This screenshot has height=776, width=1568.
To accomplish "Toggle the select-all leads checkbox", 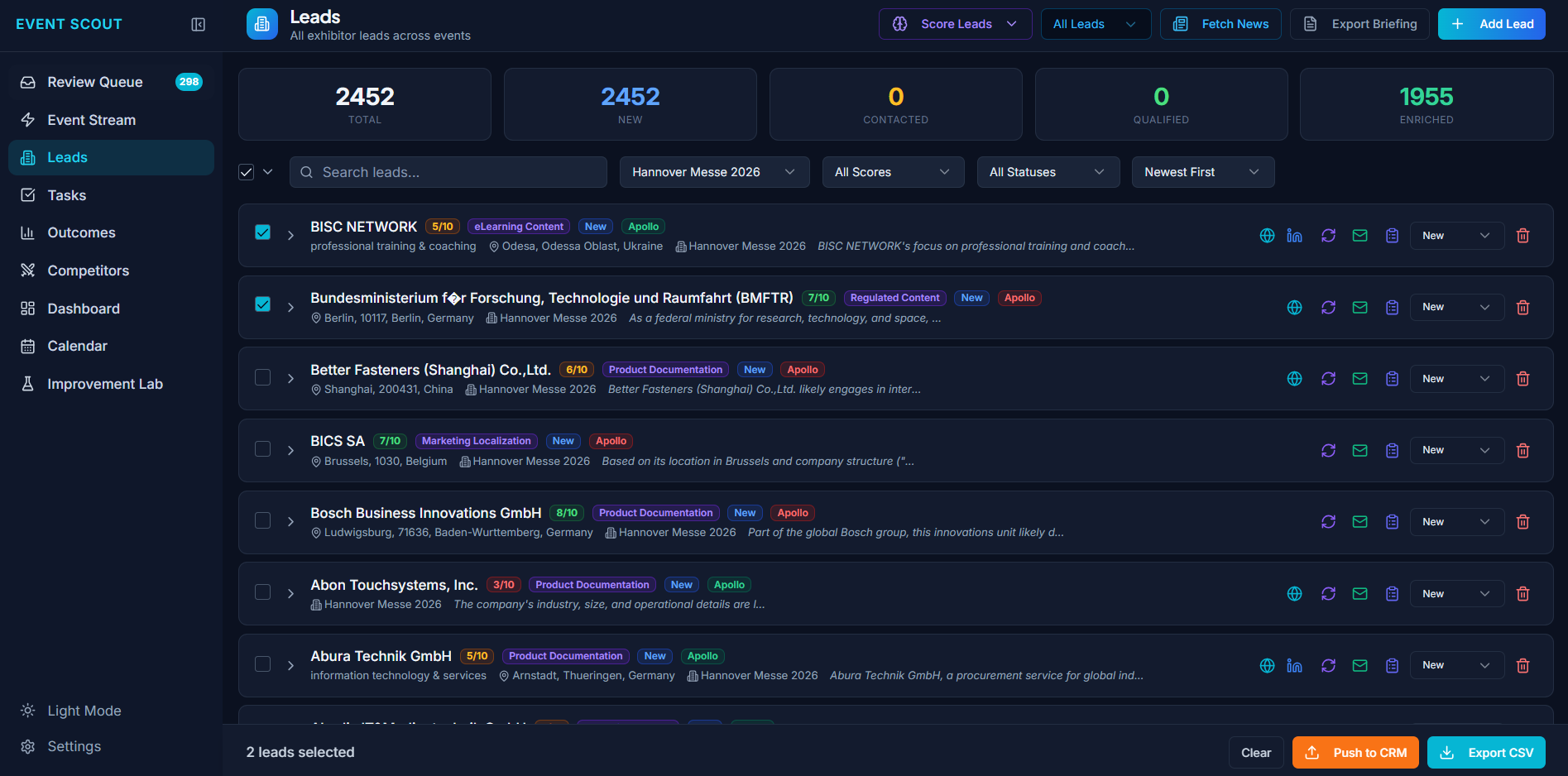I will pos(246,172).
